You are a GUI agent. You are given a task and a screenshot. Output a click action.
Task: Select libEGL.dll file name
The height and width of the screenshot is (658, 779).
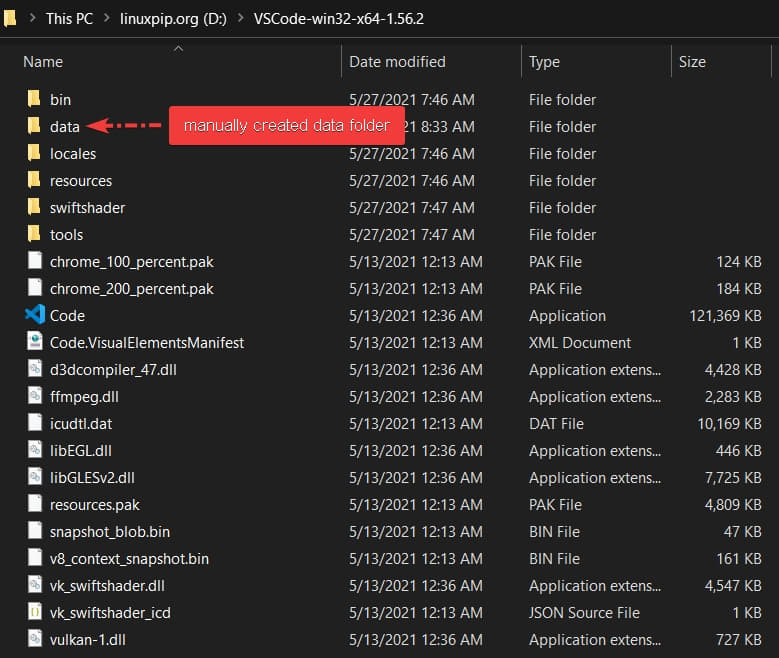[80, 450]
